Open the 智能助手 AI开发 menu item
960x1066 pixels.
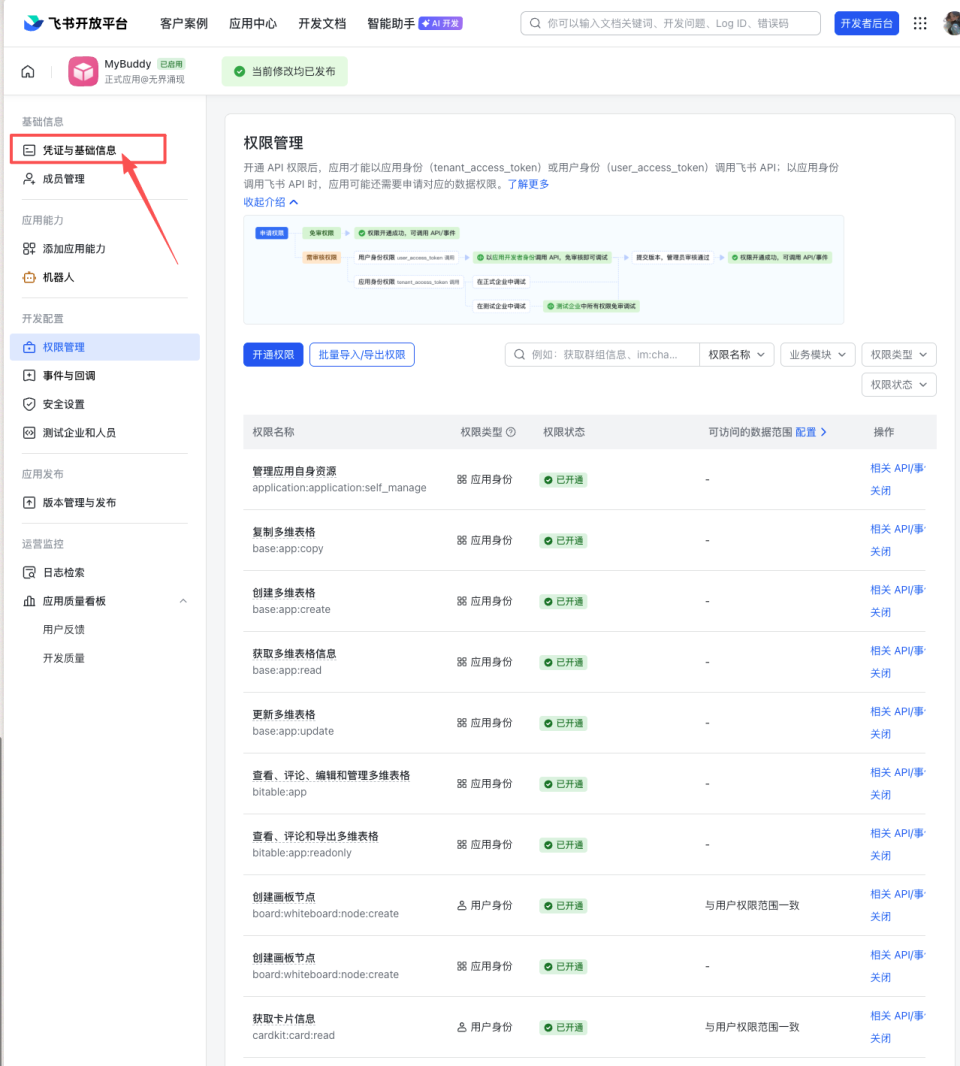click(x=395, y=22)
